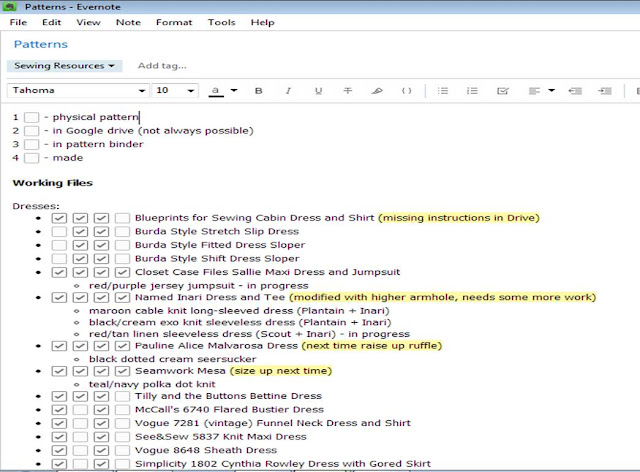Viewport: 640px width, 472px height.
Task: Click the Evernote elephant app icon
Action: click(9, 6)
